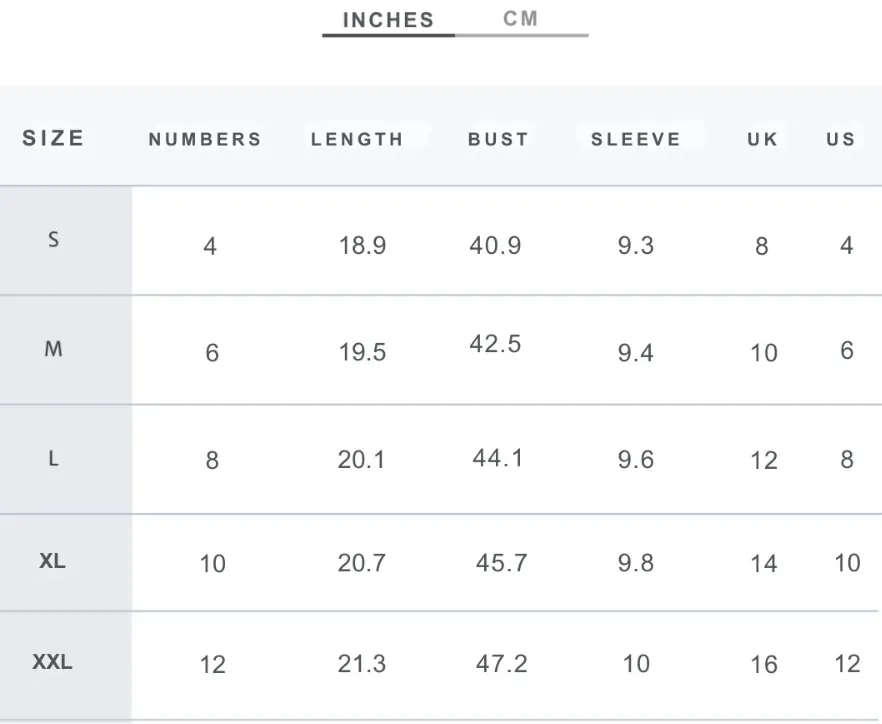This screenshot has height=724, width=882.
Task: Click the UK size 14 cell
Action: click(764, 564)
